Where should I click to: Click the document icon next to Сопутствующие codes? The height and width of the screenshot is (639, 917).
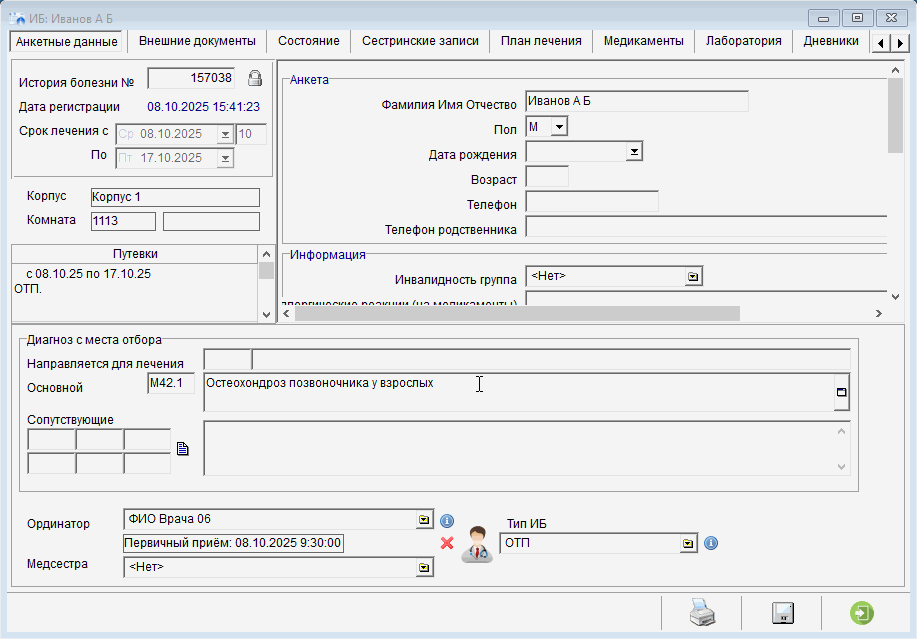182,449
